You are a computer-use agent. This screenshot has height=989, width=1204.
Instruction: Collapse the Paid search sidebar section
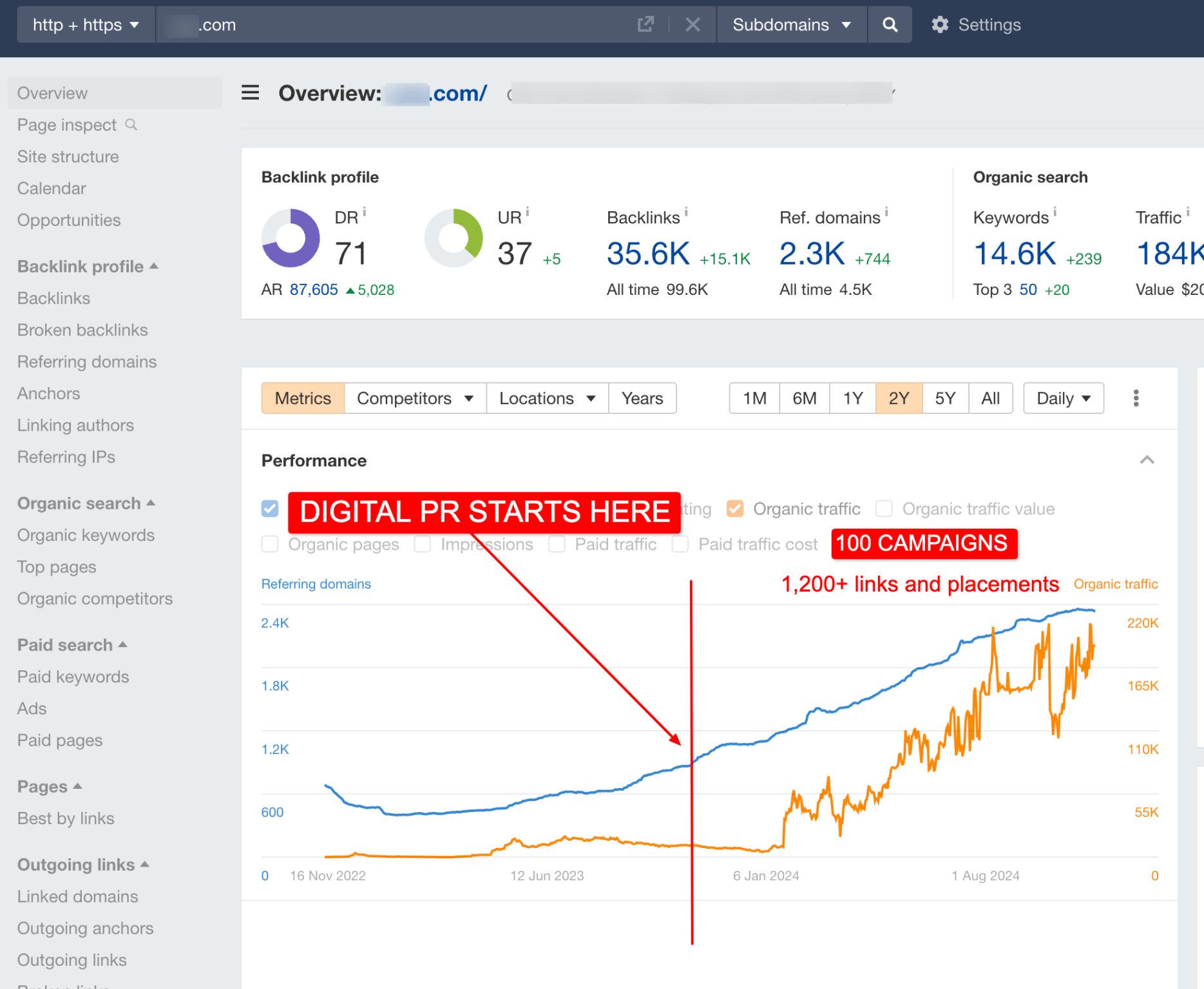[123, 645]
